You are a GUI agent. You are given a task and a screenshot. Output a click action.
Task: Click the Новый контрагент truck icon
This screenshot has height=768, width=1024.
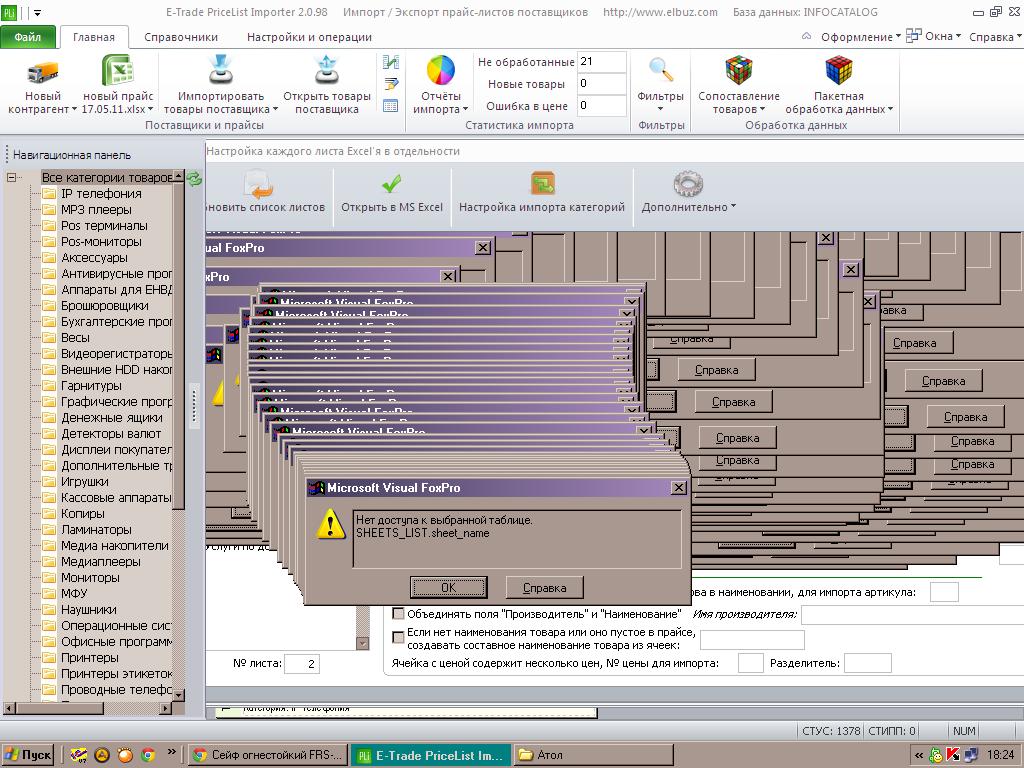click(42, 71)
